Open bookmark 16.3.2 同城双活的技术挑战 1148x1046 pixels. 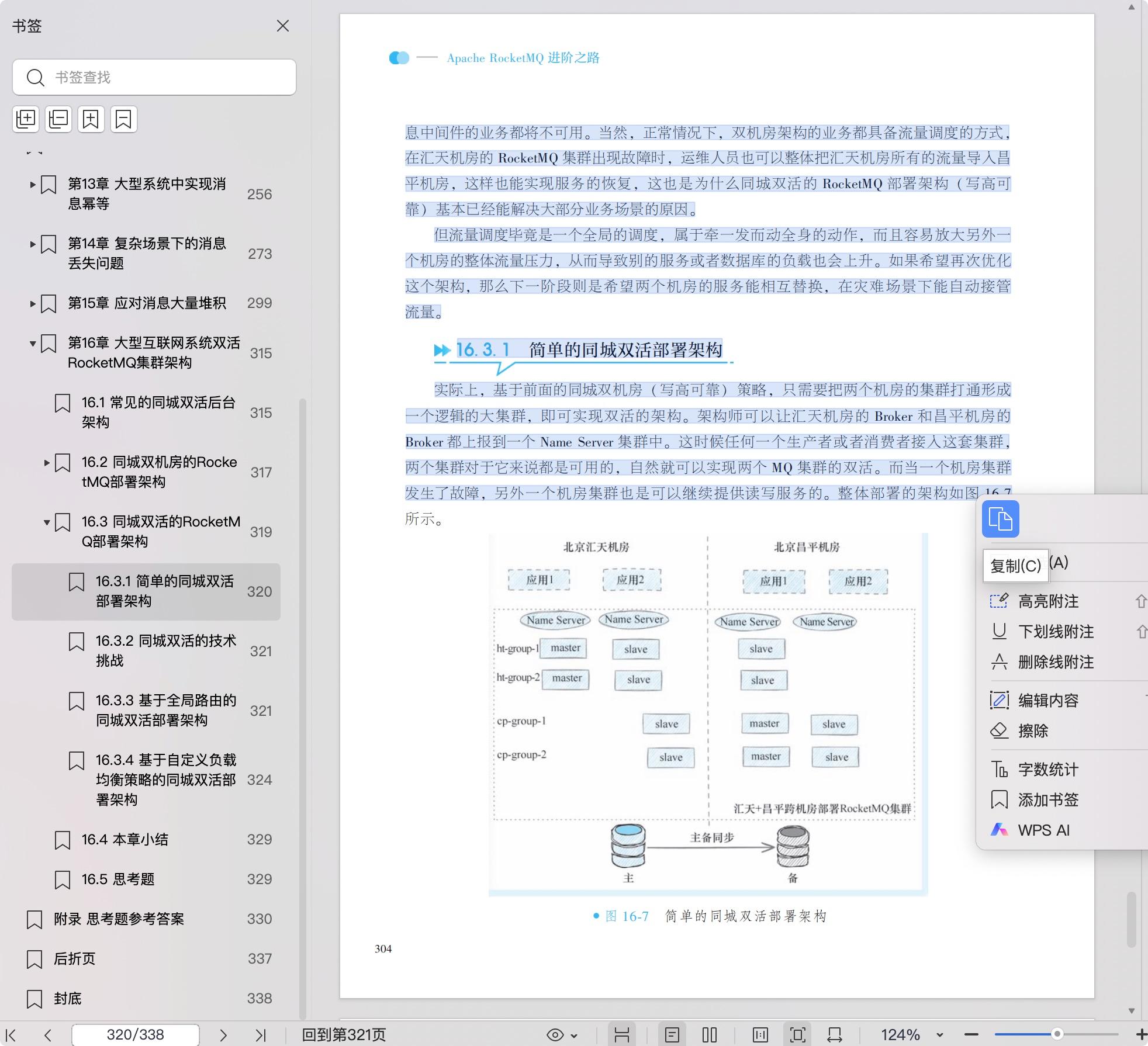(x=165, y=650)
